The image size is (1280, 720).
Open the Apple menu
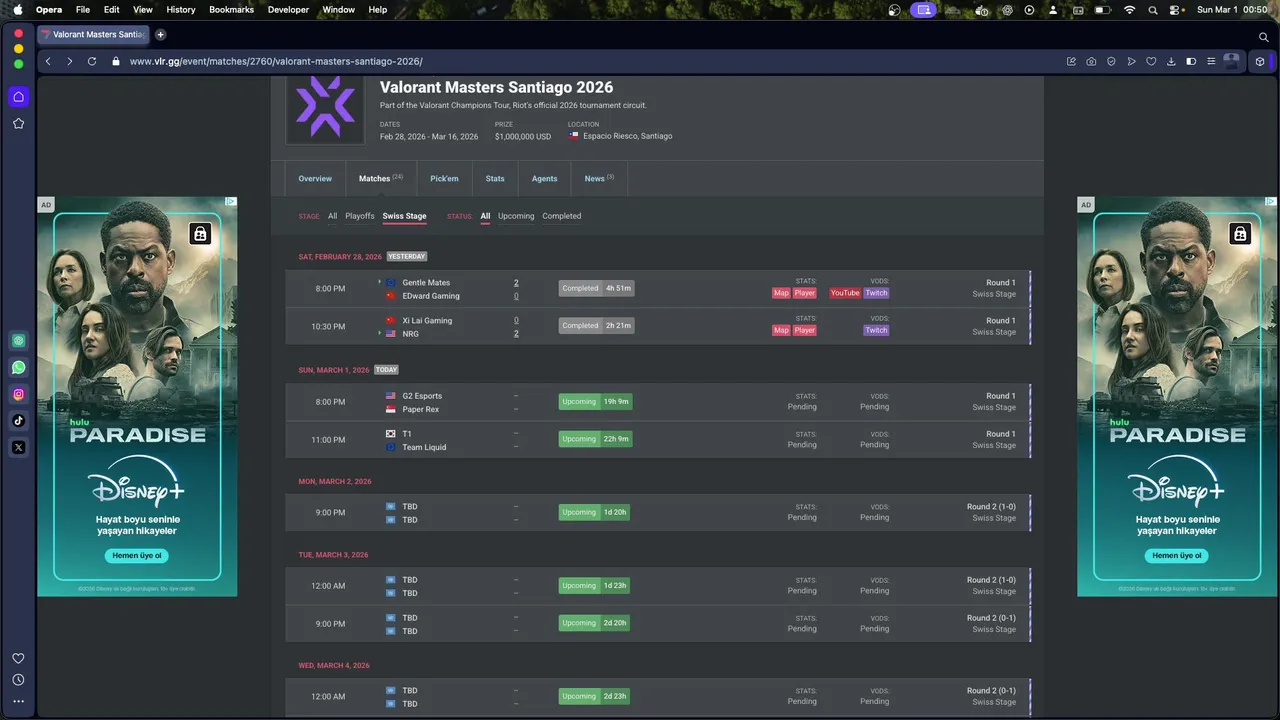pyautogui.click(x=17, y=9)
